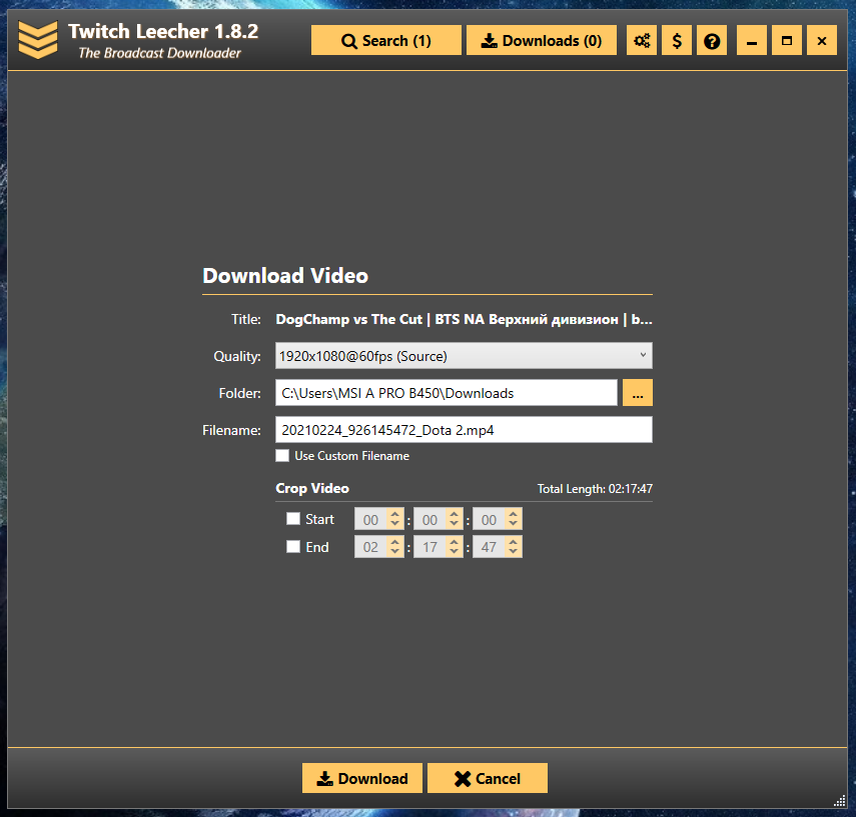Enable the Start crop checkbox
This screenshot has height=817, width=856.
293,518
